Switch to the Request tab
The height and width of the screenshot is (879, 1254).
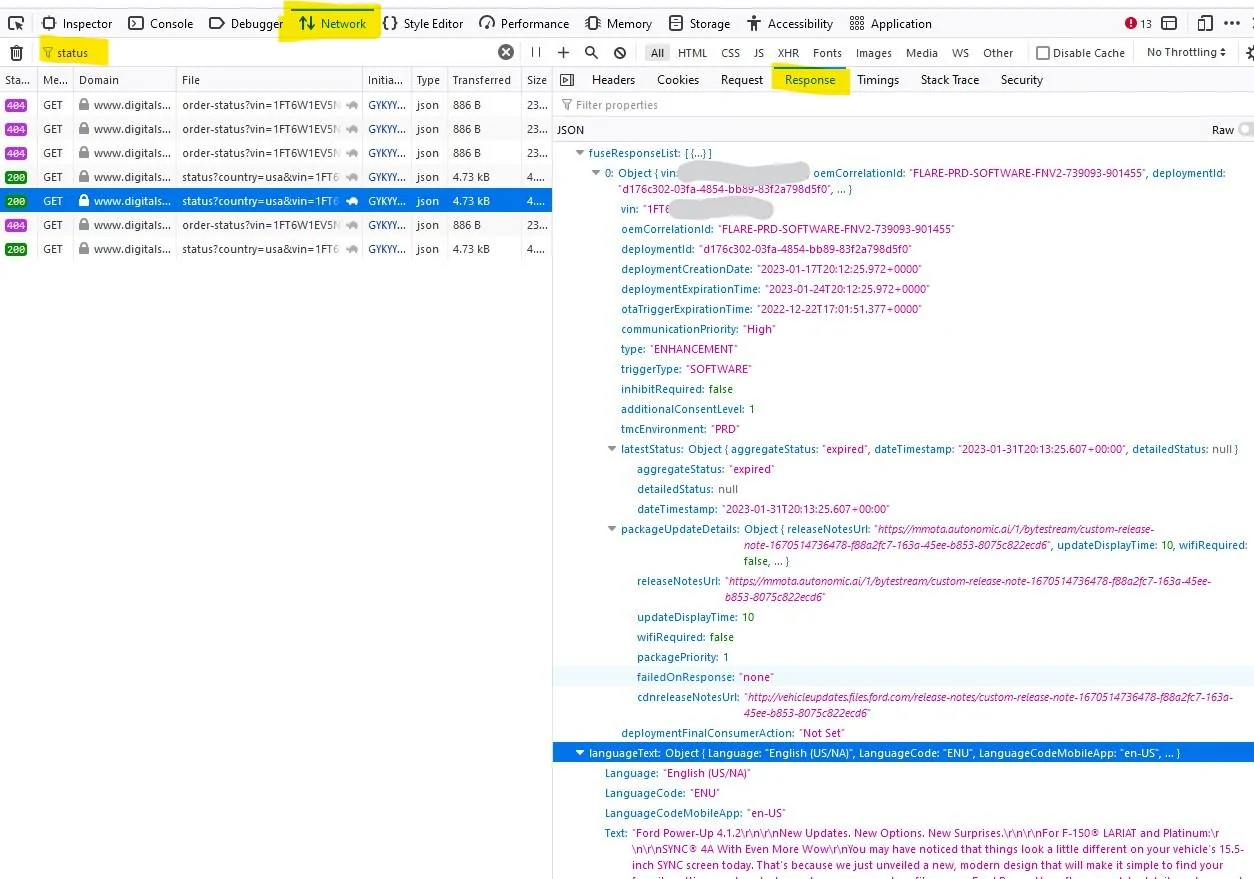point(741,80)
